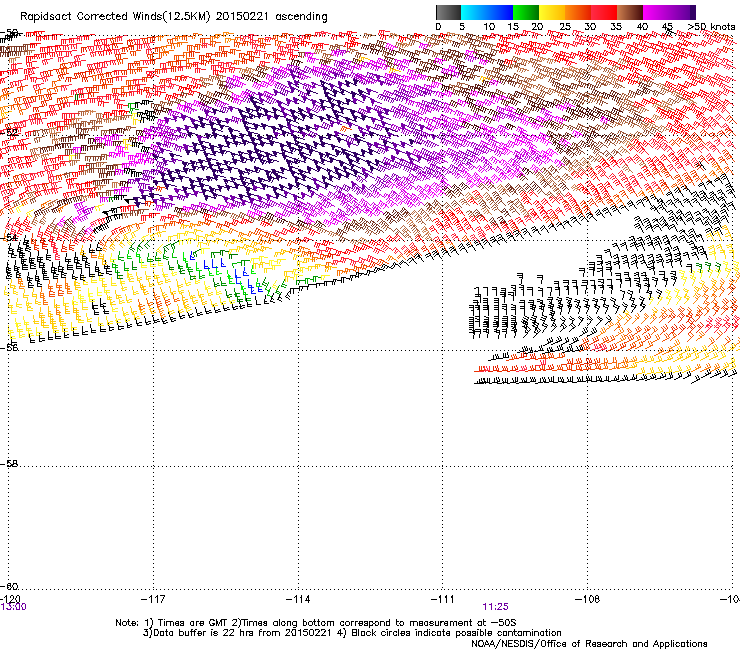Click the purple '11:25' swath time label
Screen dimensions: 740x650
(495, 607)
